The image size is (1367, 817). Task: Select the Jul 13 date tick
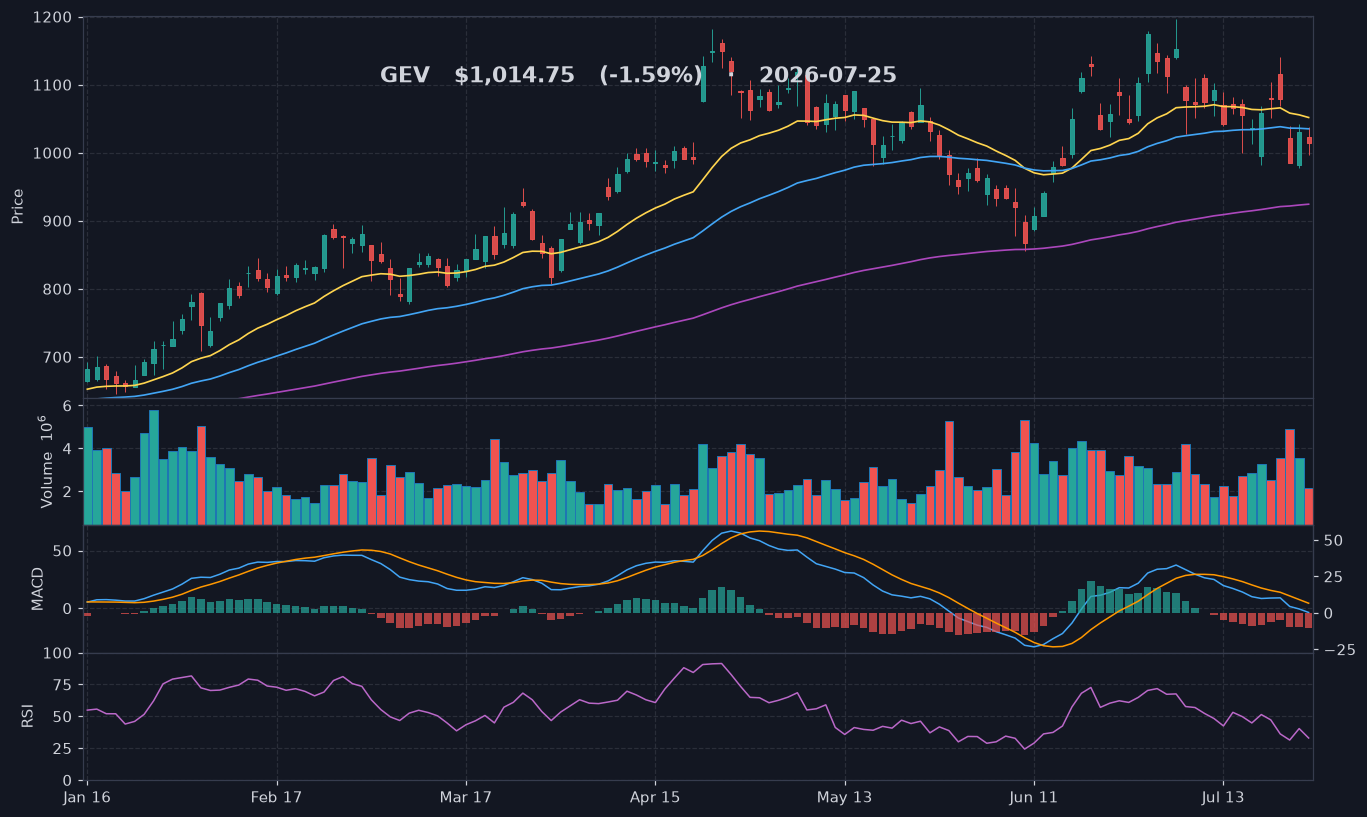tap(1223, 798)
